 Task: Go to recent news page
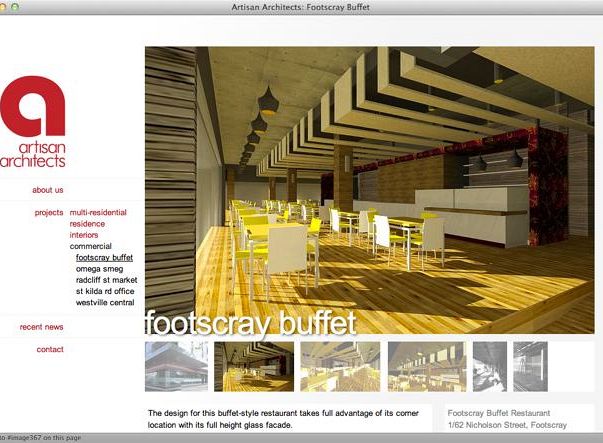point(42,327)
